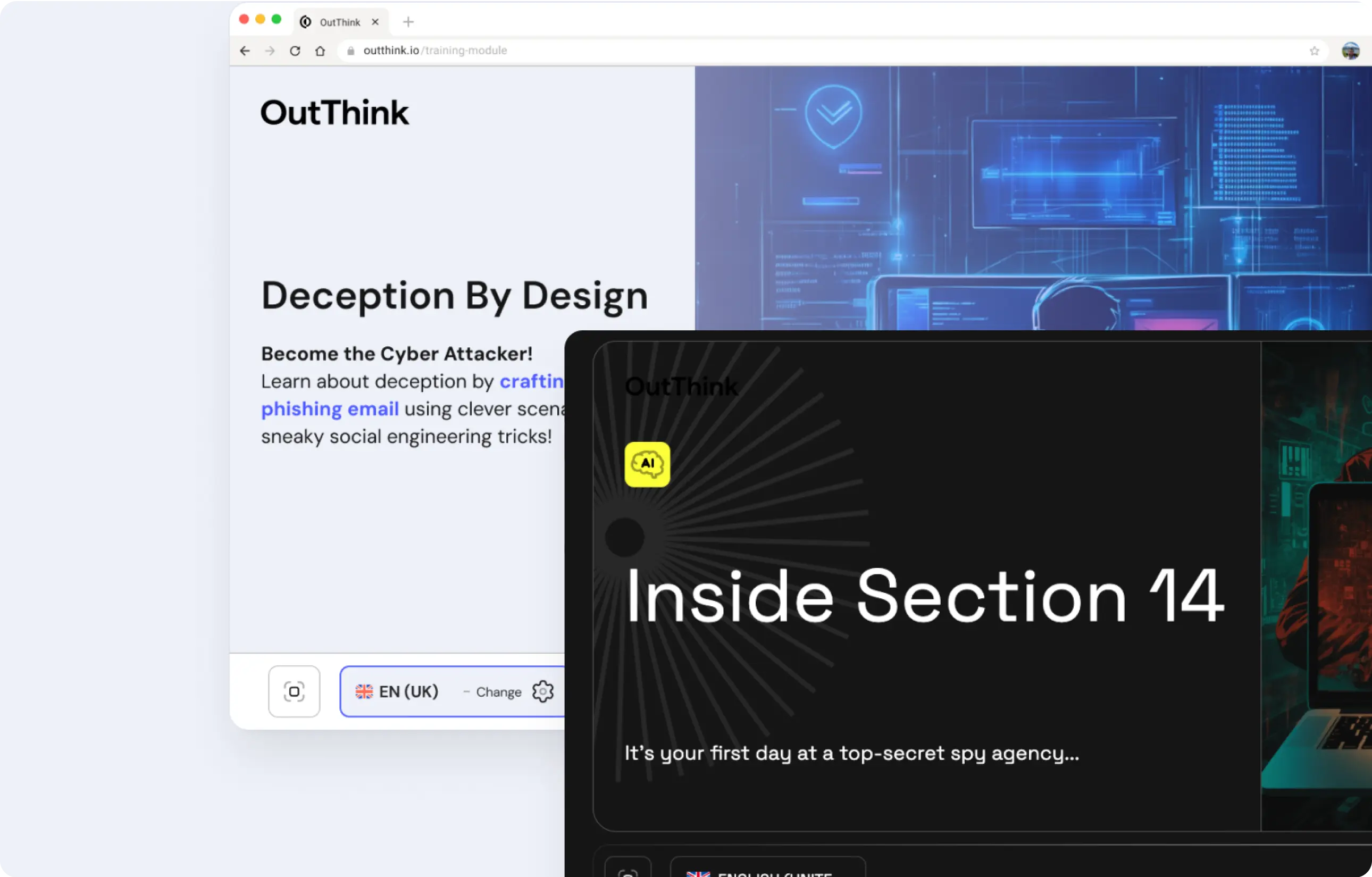Click the UK flag next to EN (UK)
This screenshot has width=1372, height=877.
click(x=364, y=691)
